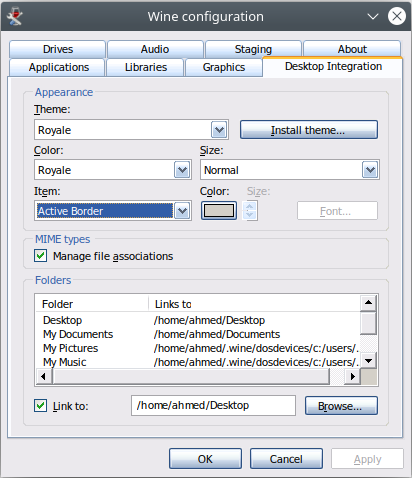Open the Staging tab
The image size is (412, 478).
click(x=253, y=49)
